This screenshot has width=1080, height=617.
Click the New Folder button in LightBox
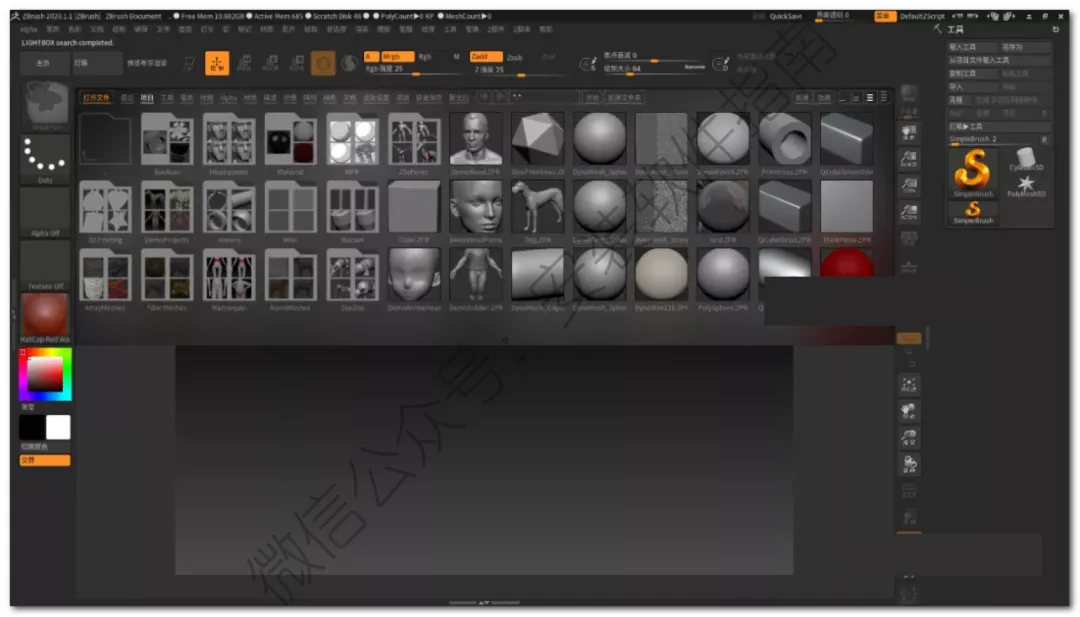pyautogui.click(x=623, y=98)
